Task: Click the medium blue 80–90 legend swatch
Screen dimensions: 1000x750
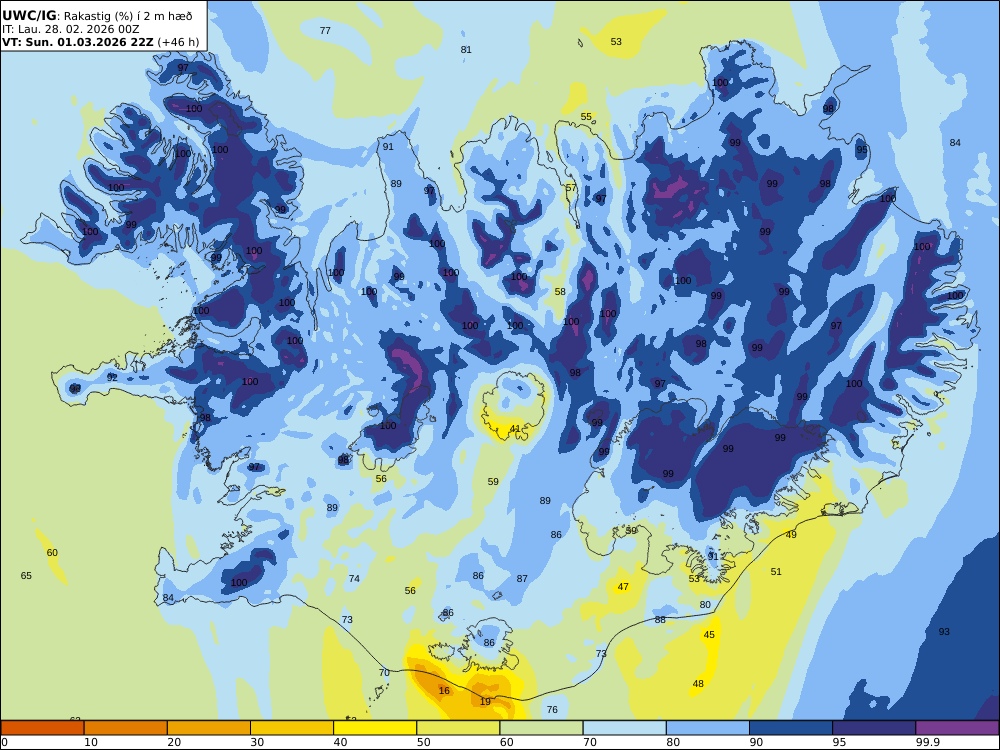Action: pos(708,728)
